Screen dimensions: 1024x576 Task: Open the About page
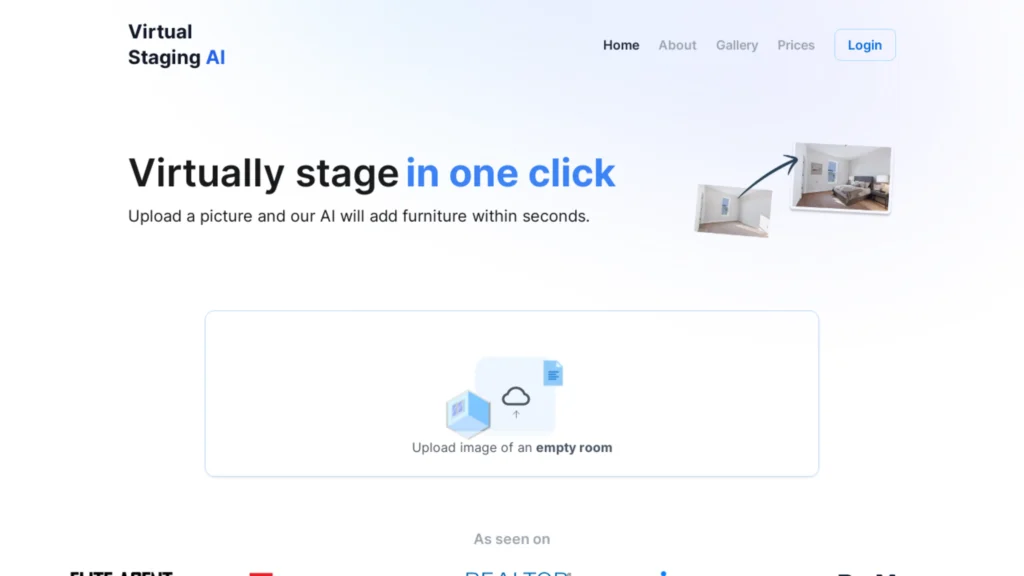(677, 45)
